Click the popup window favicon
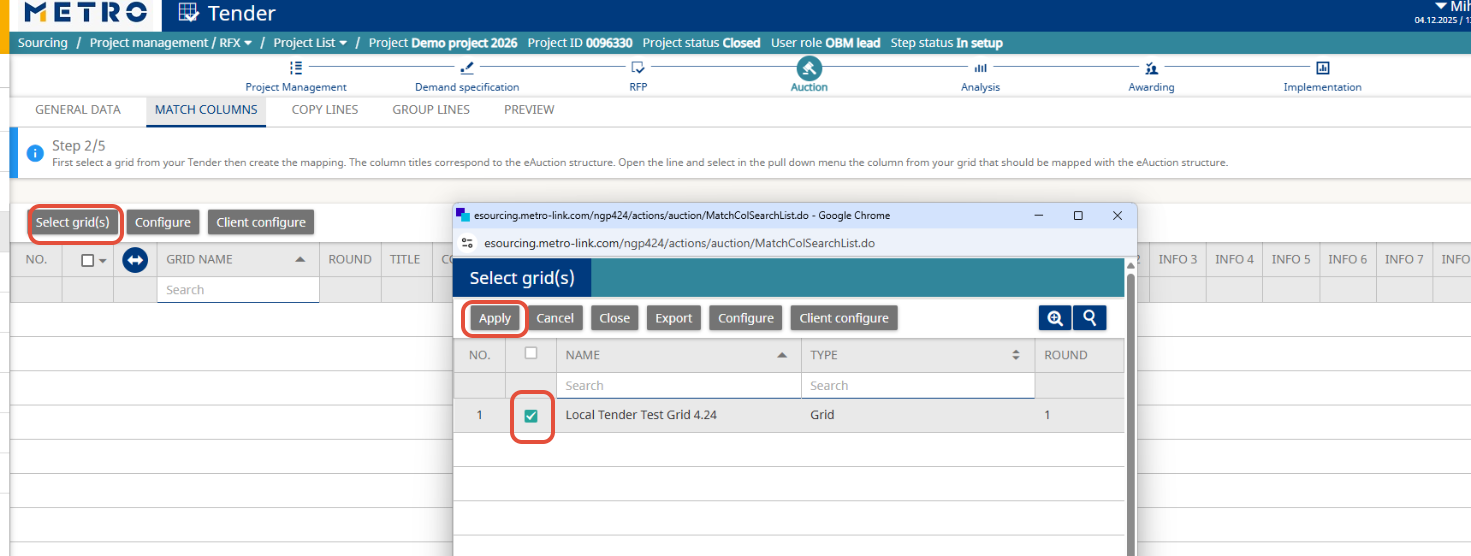 point(462,215)
